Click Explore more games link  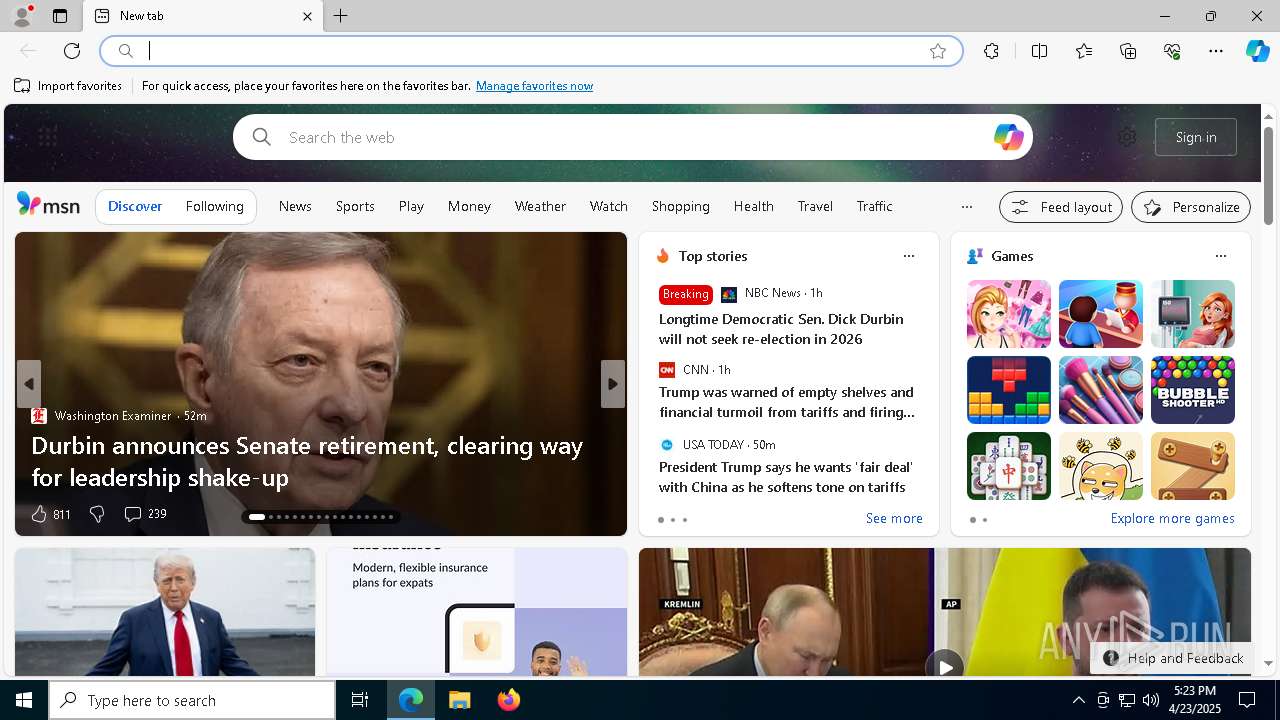[1172, 518]
